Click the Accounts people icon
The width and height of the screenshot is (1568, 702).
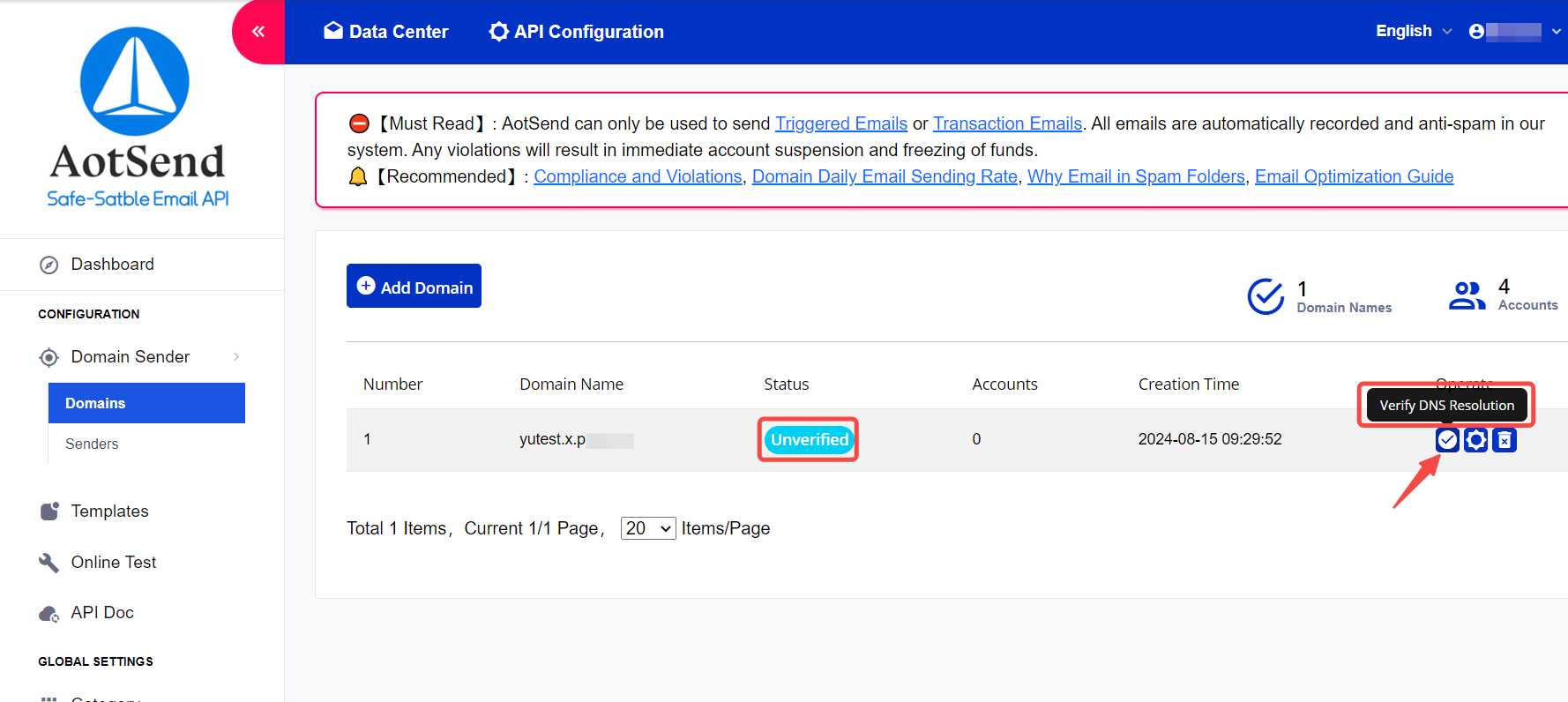(x=1467, y=295)
